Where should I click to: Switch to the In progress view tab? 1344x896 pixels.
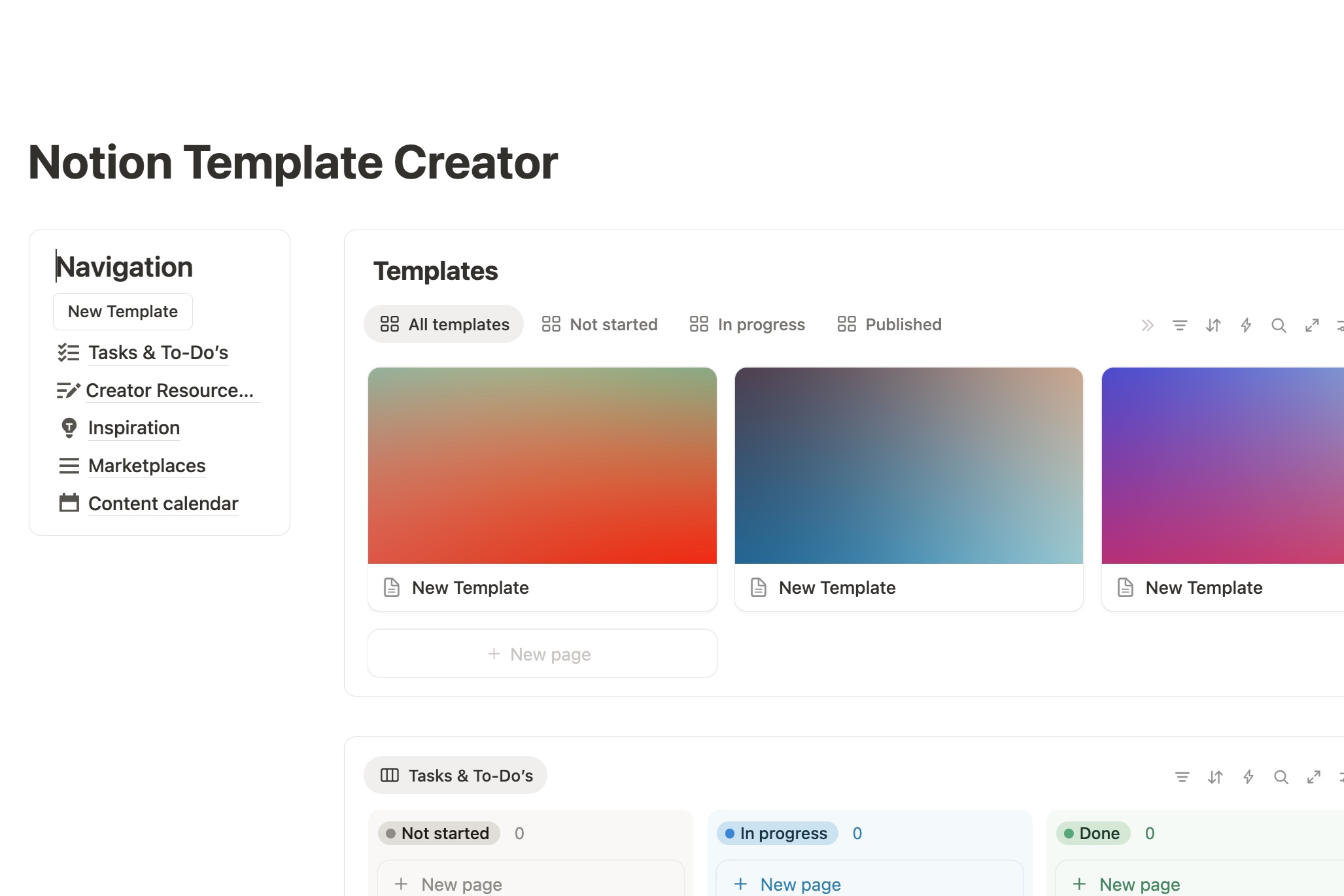click(x=748, y=324)
